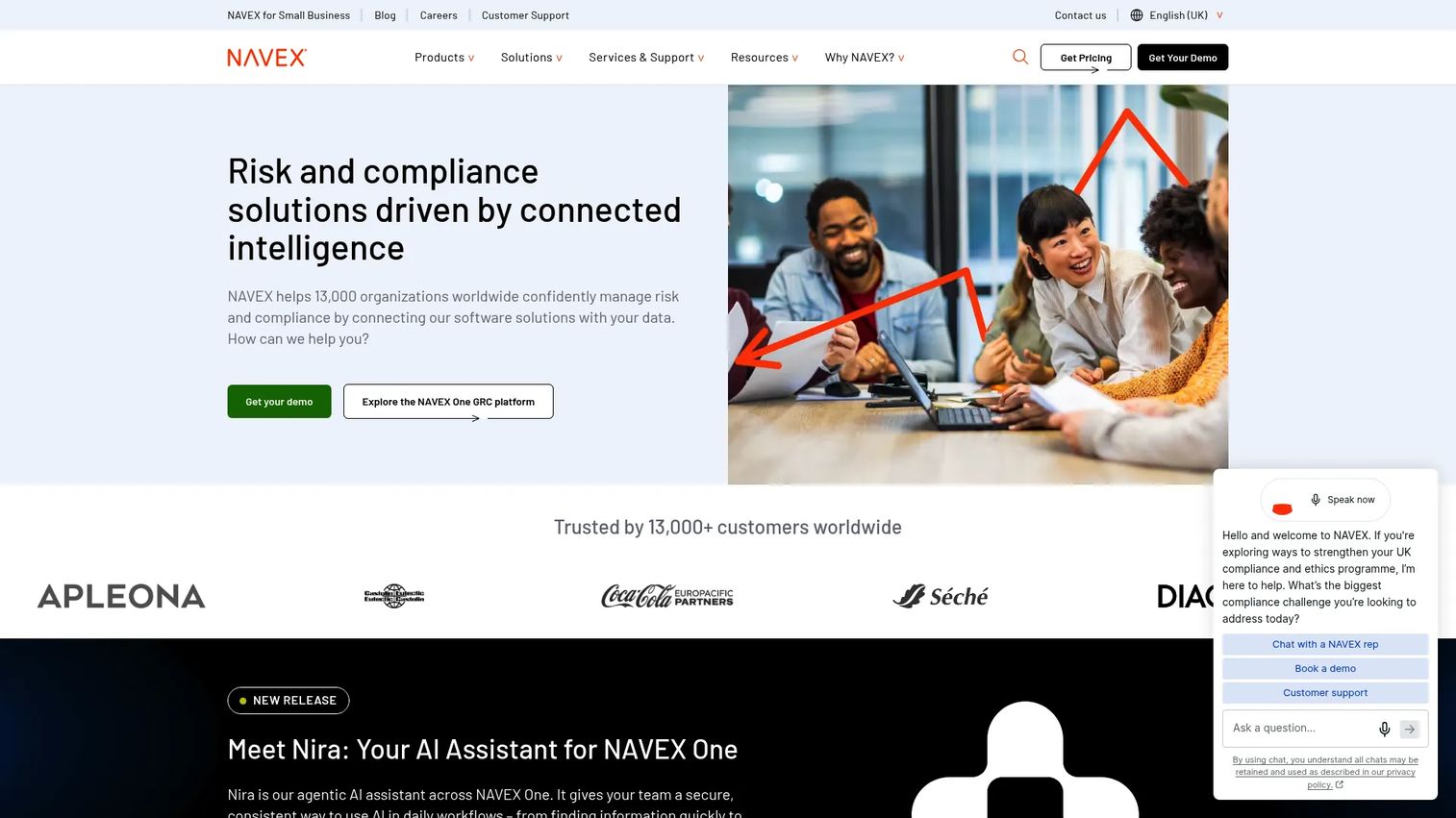The height and width of the screenshot is (818, 1456).
Task: Click the globe language icon
Action: click(x=1137, y=15)
